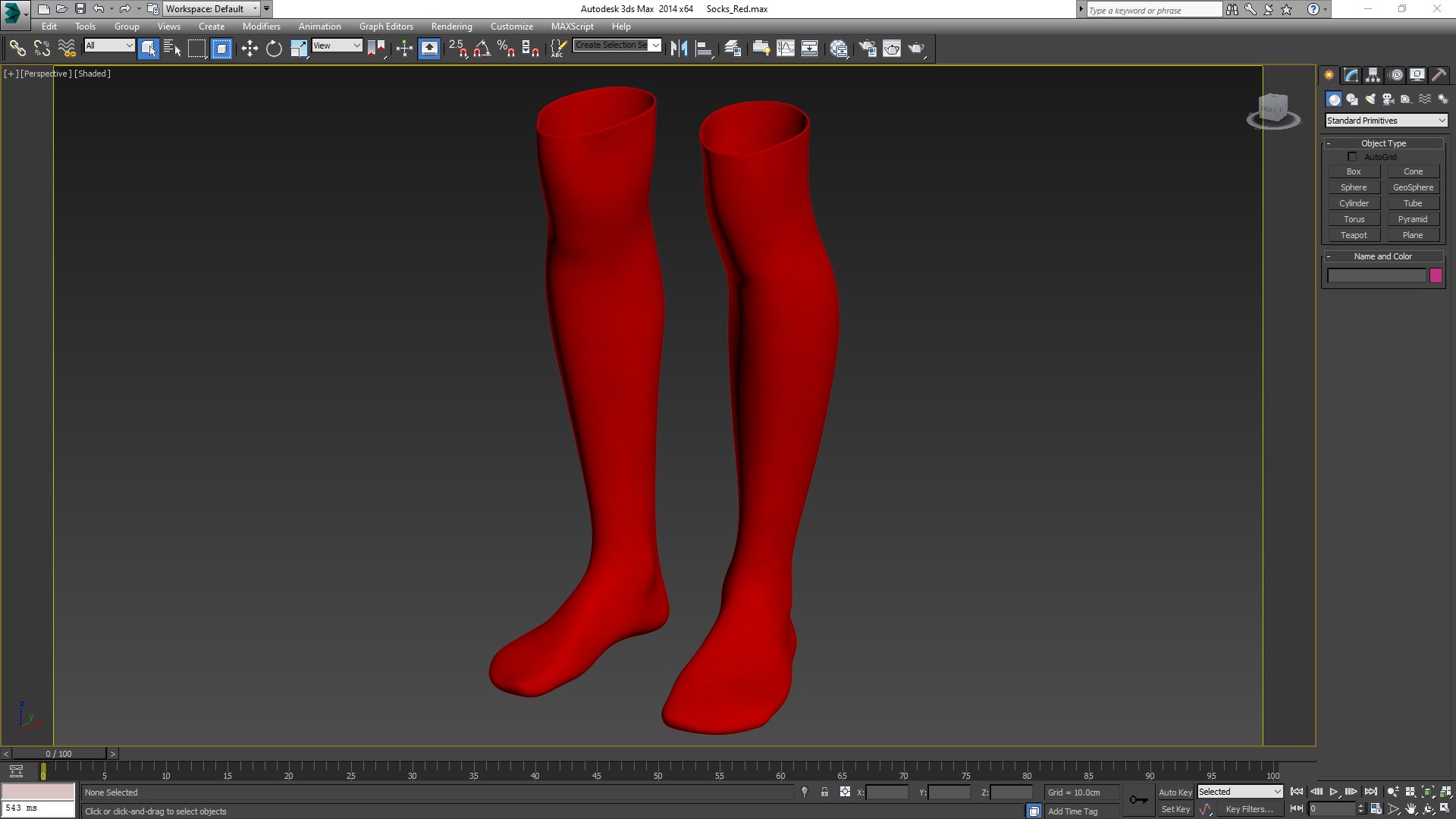Viewport: 1456px width, 819px height.
Task: Open the Shaded viewport label menu
Action: tap(93, 74)
